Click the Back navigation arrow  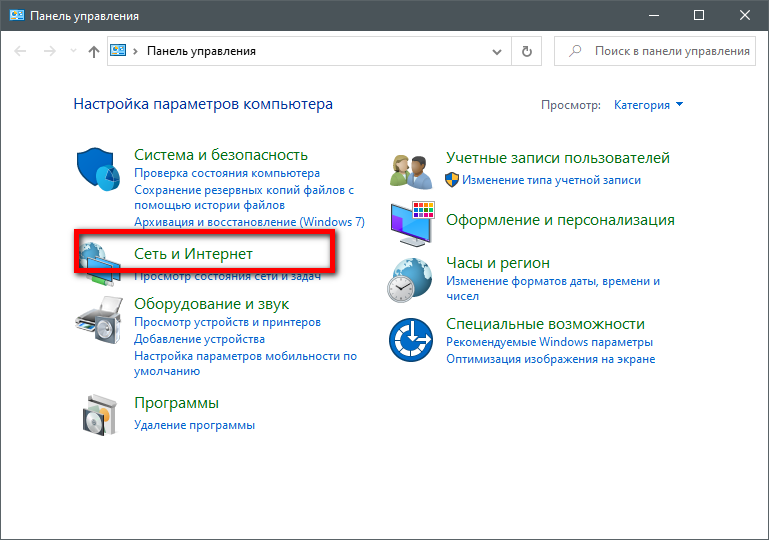click(x=20, y=51)
